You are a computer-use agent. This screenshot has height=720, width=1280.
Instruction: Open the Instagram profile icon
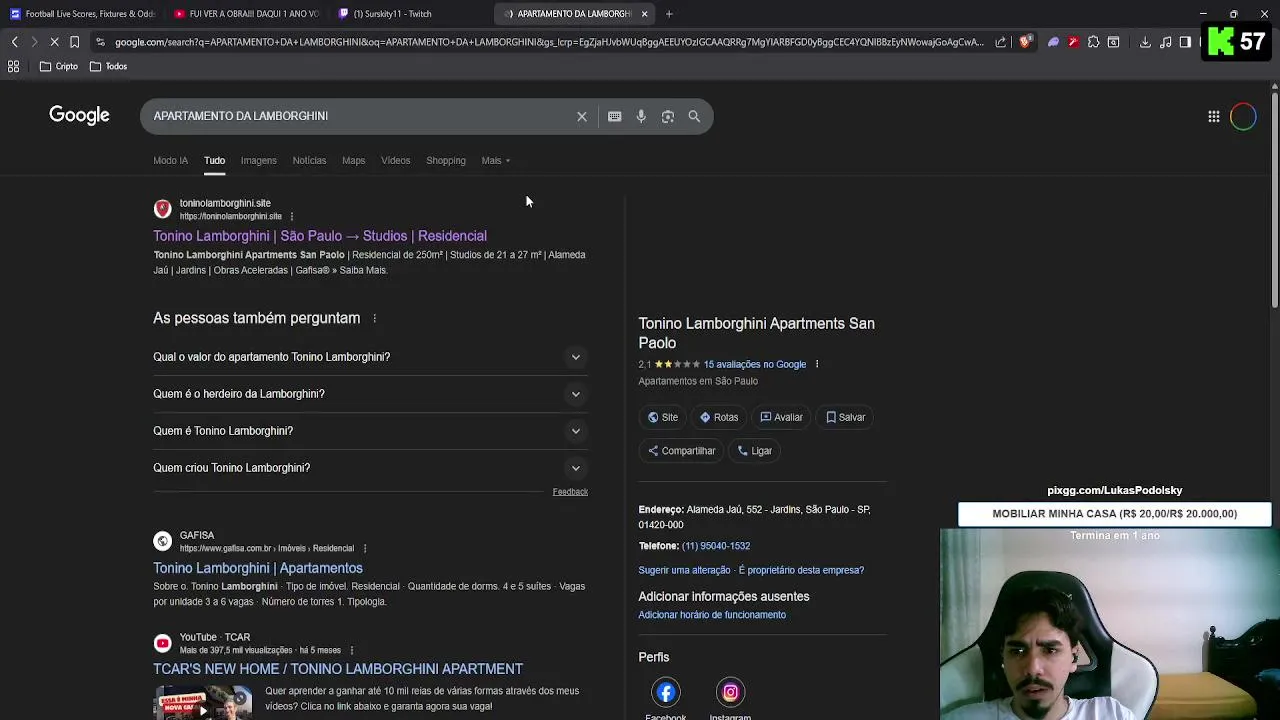click(730, 692)
